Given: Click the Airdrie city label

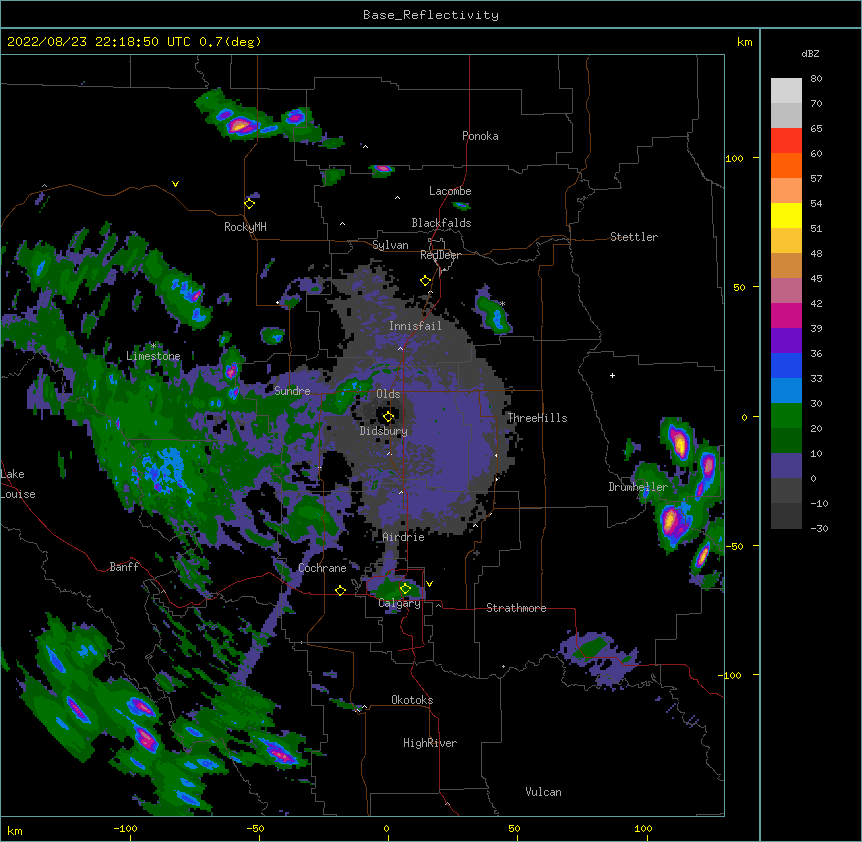Looking at the screenshot, I should [x=404, y=537].
